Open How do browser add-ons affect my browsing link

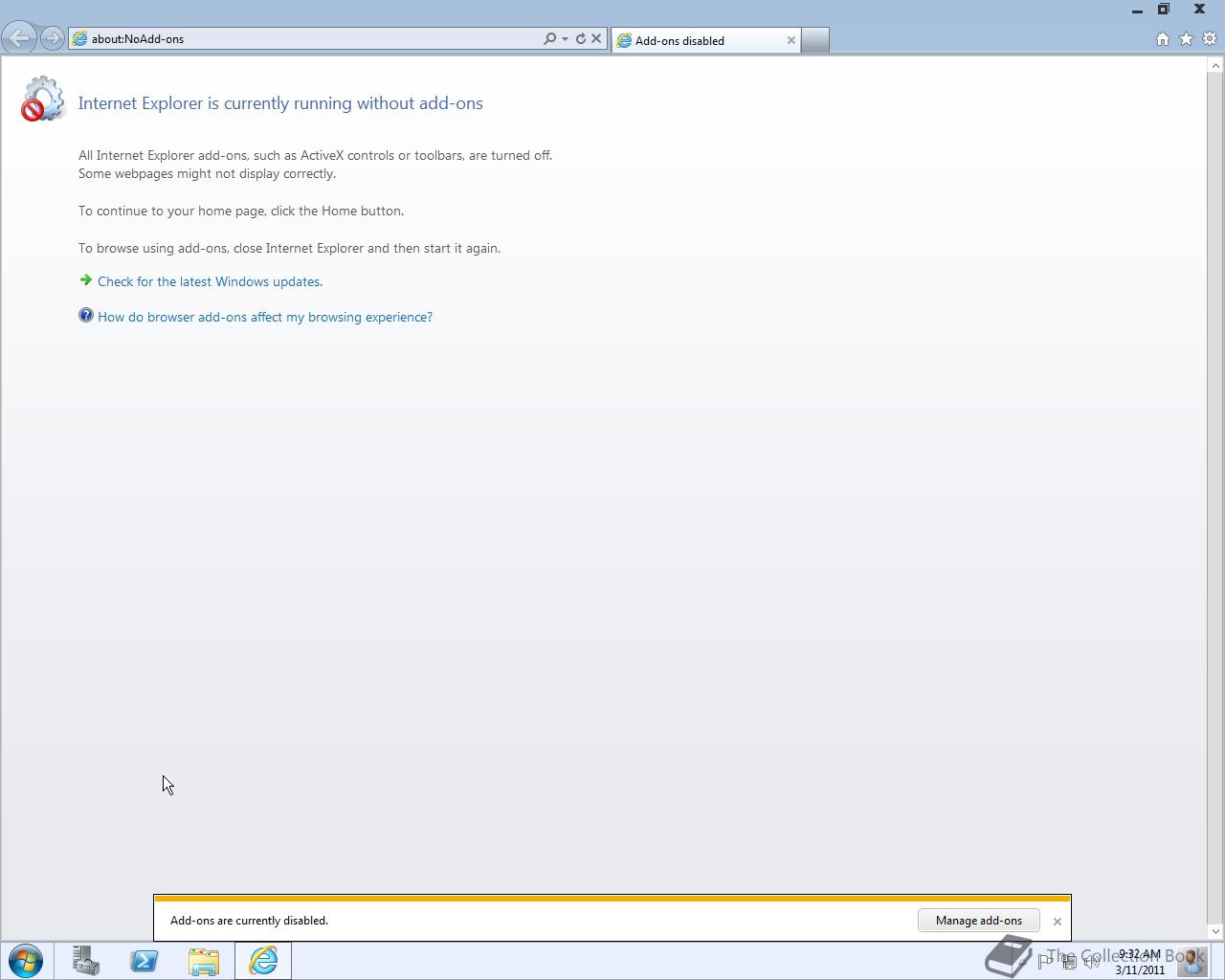pyautogui.click(x=265, y=317)
